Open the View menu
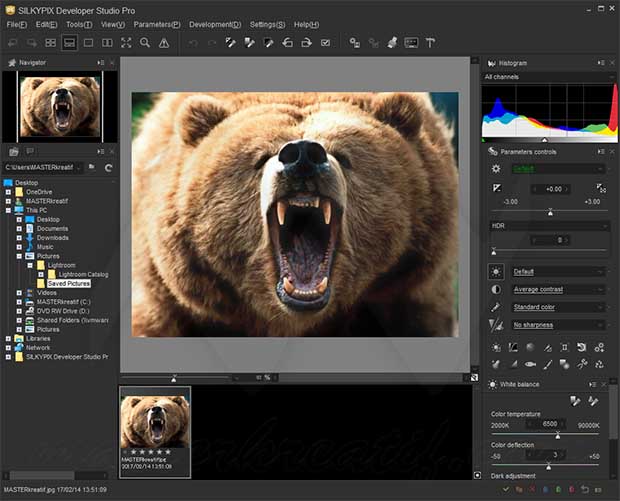 pos(113,25)
